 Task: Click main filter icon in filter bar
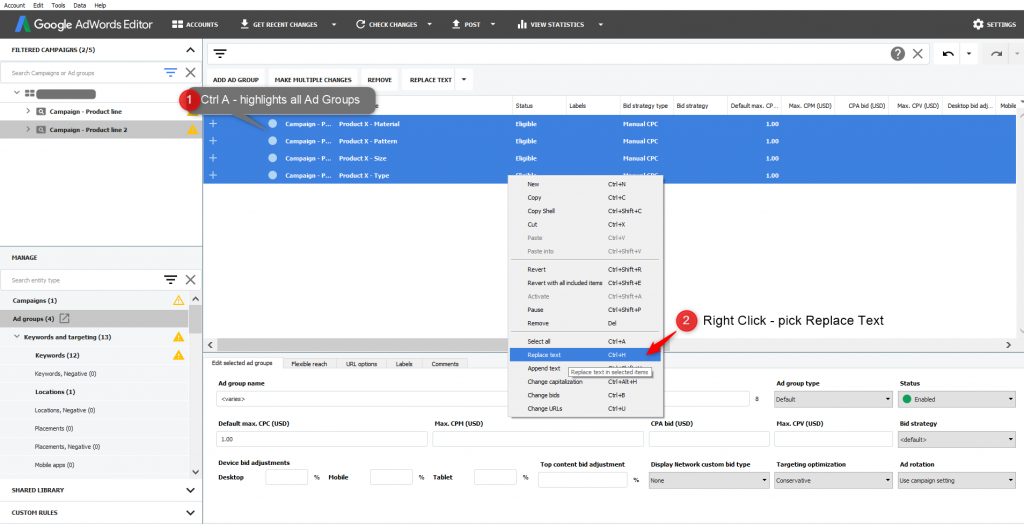click(220, 54)
